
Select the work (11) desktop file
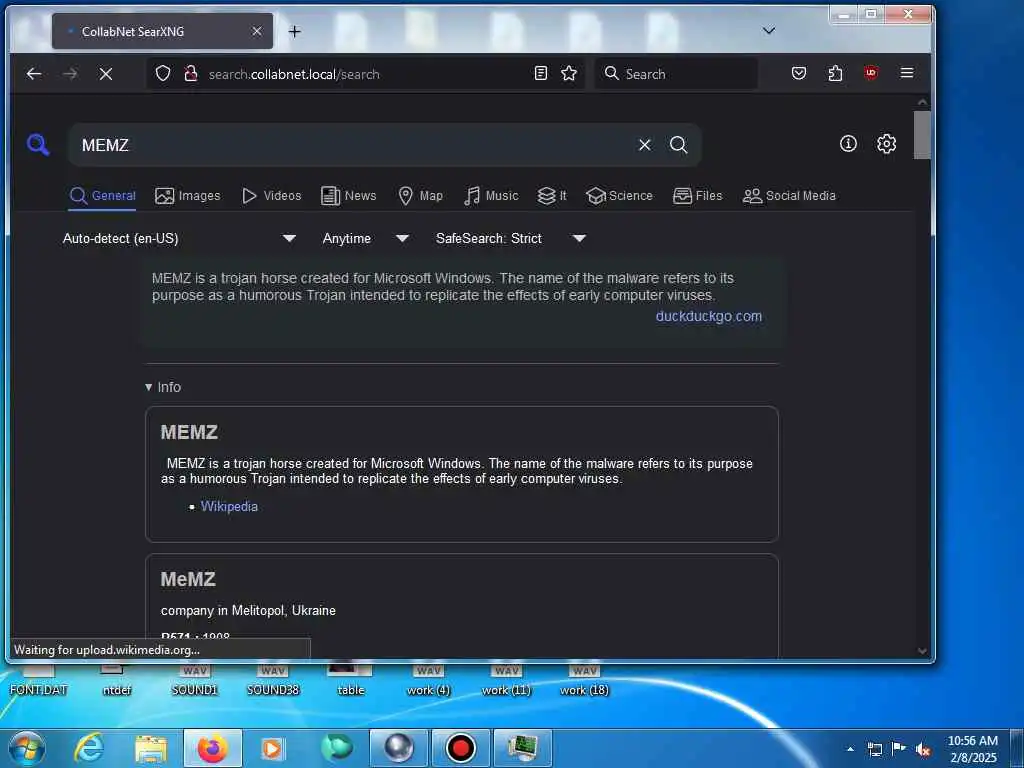(x=507, y=680)
